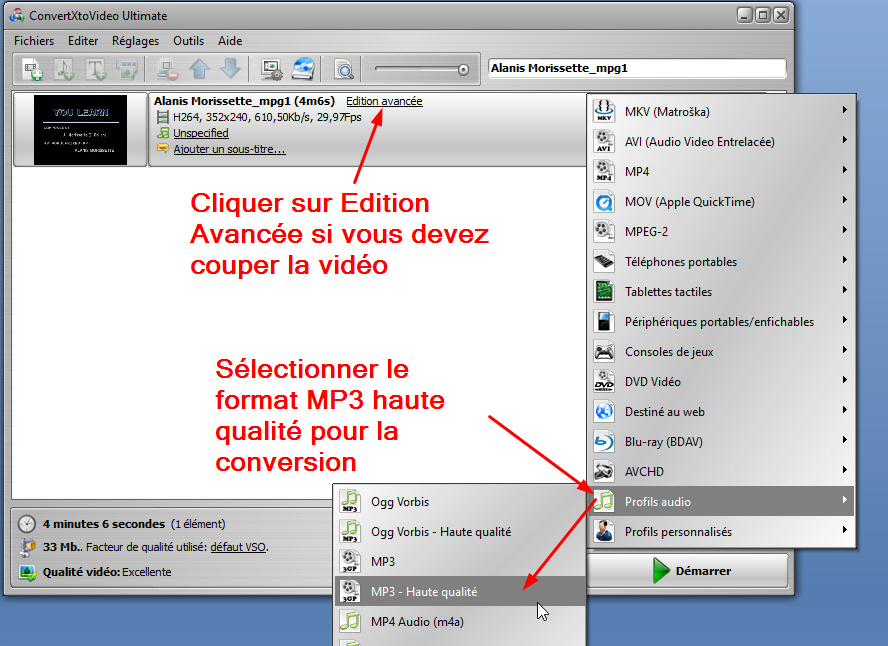
Task: Open the Réglages menu
Action: point(135,41)
